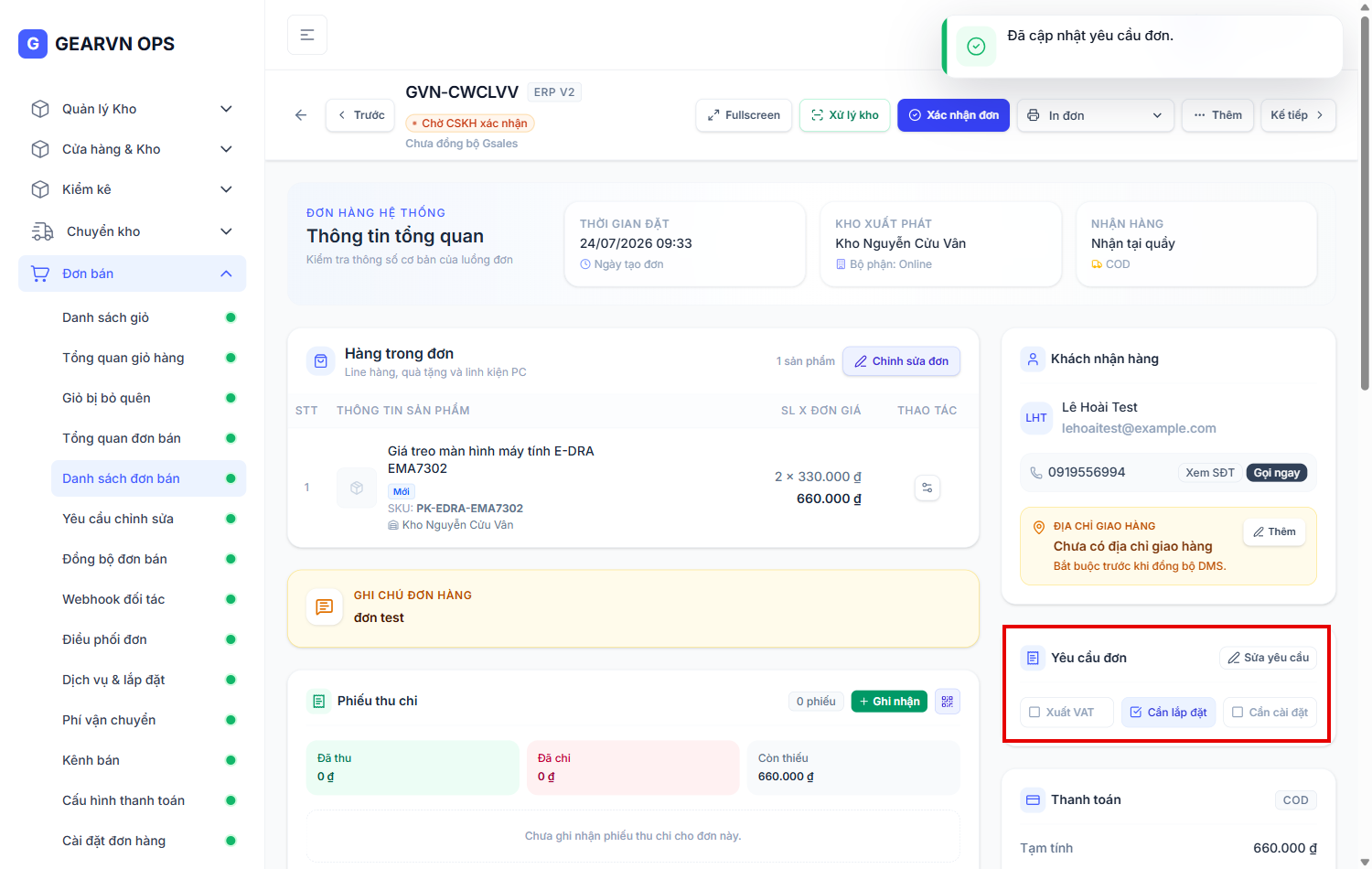Open the QR code icon in Phiếu thu chi
The image size is (1372, 869).
pos(948,702)
